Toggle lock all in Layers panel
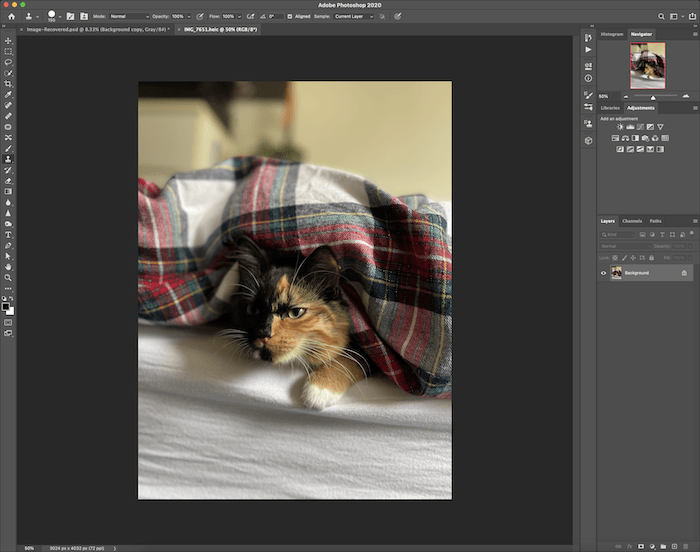Screen dimensions: 700x552 (651, 258)
